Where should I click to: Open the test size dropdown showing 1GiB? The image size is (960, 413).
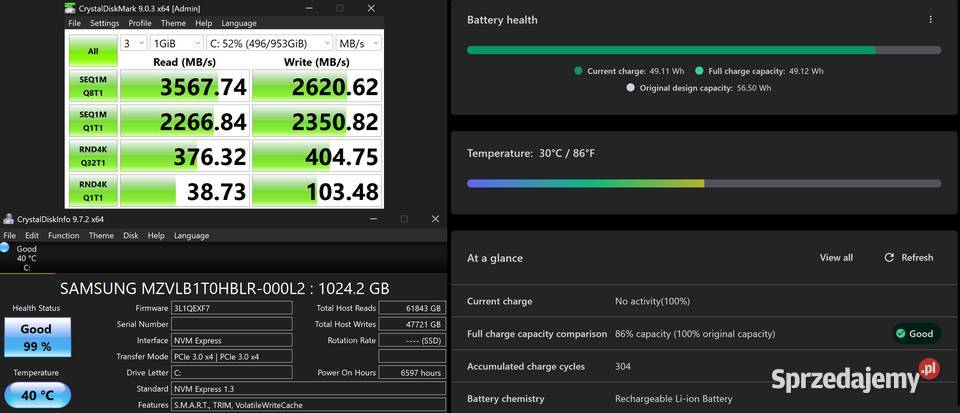176,43
